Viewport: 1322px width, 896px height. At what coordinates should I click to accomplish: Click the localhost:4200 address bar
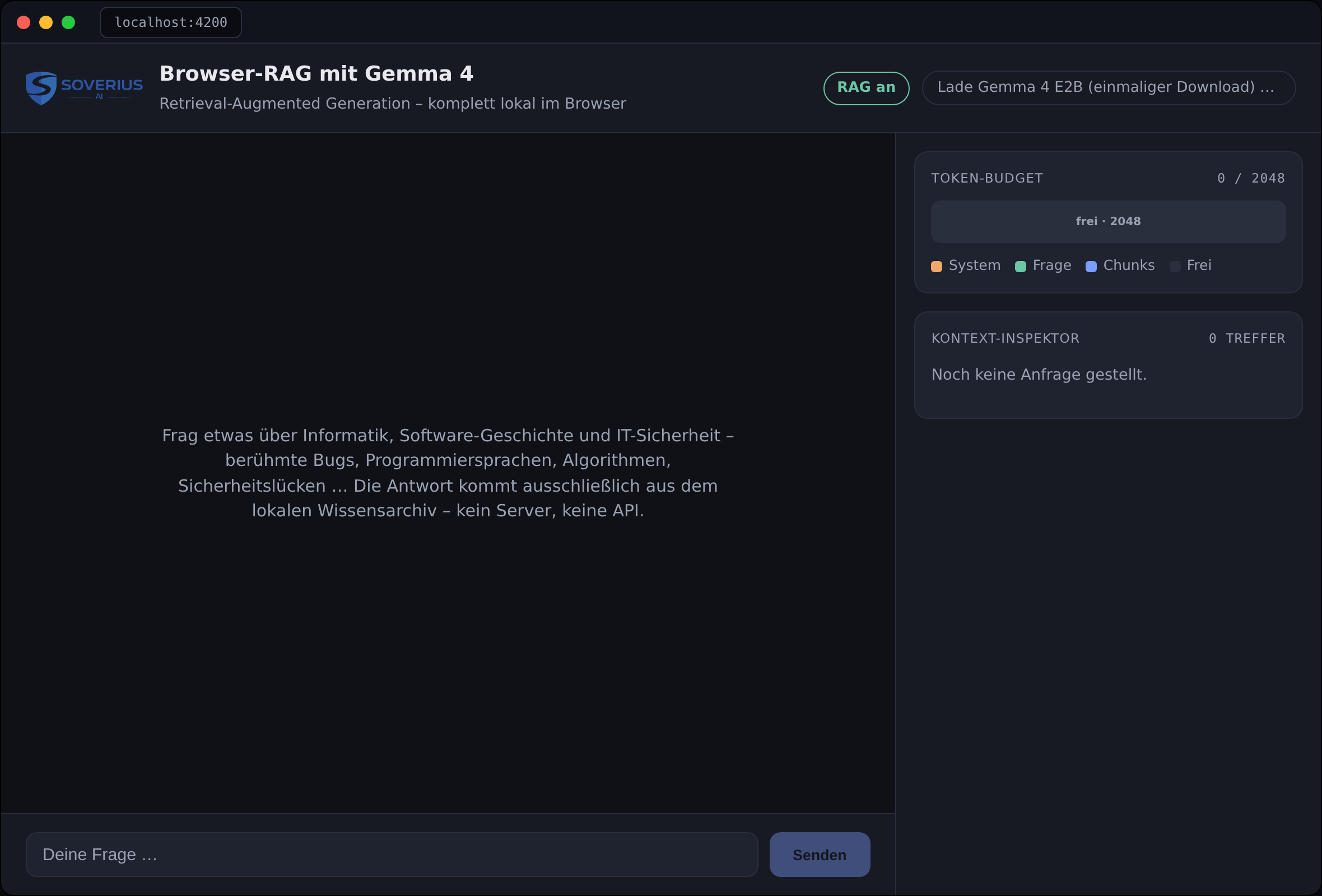click(171, 22)
